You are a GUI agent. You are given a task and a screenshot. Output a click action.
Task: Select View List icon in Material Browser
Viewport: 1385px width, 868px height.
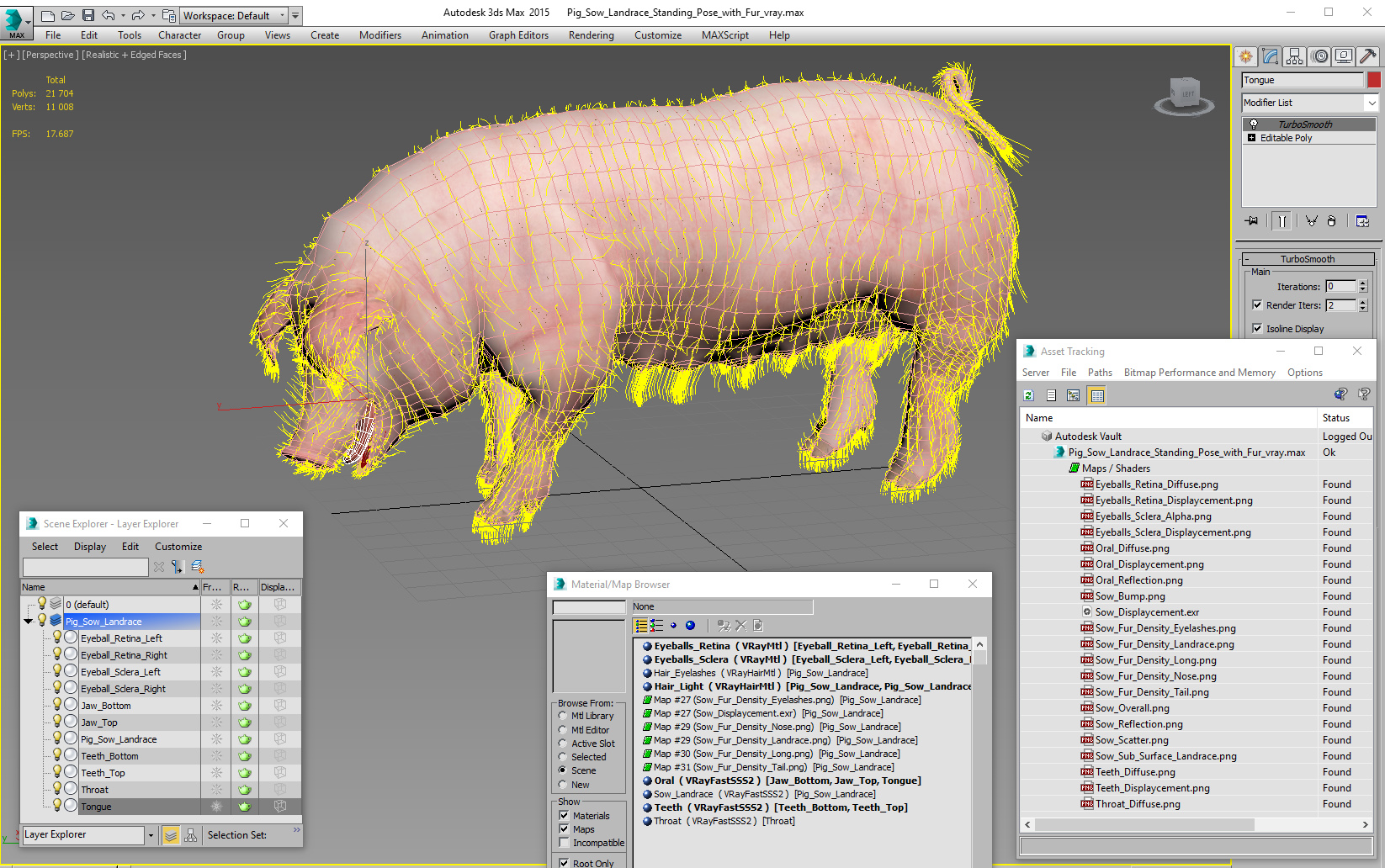(641, 626)
